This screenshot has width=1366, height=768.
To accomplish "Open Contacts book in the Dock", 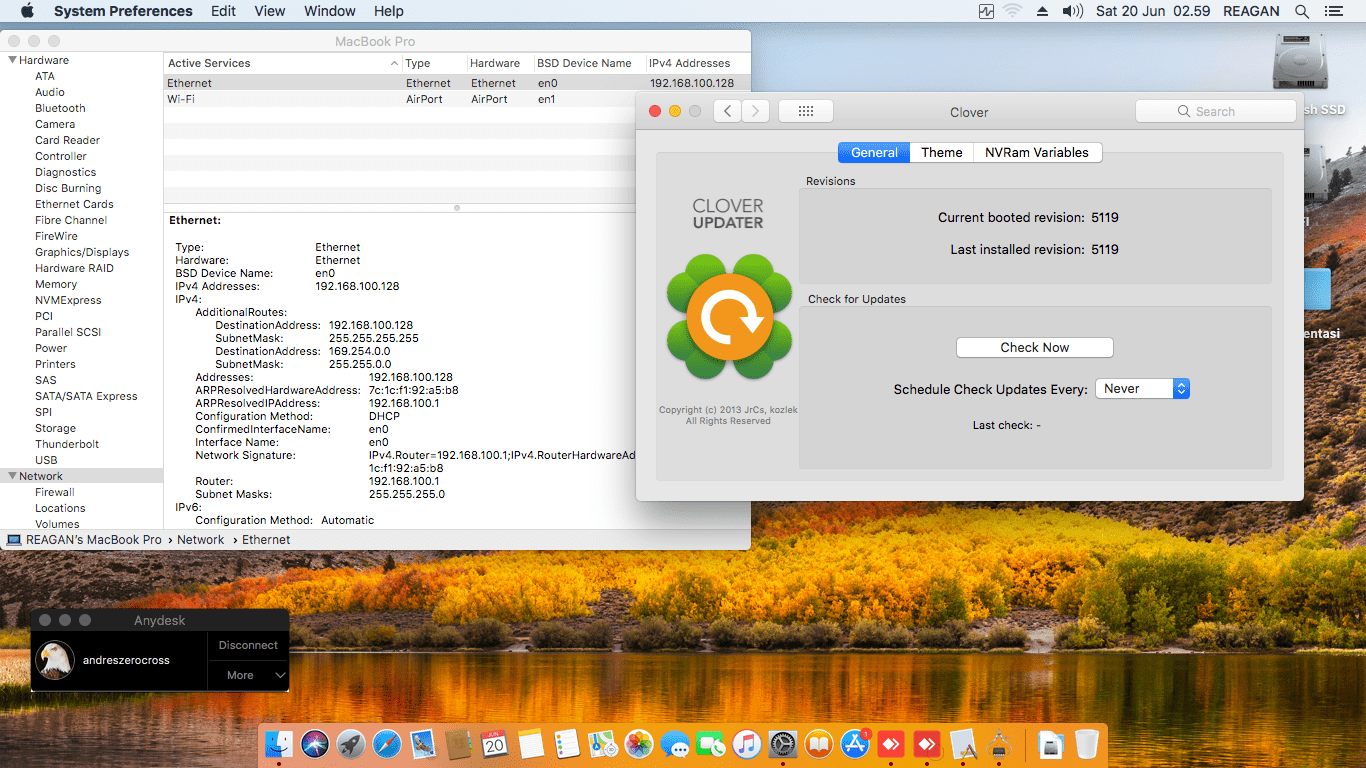I will (x=458, y=744).
